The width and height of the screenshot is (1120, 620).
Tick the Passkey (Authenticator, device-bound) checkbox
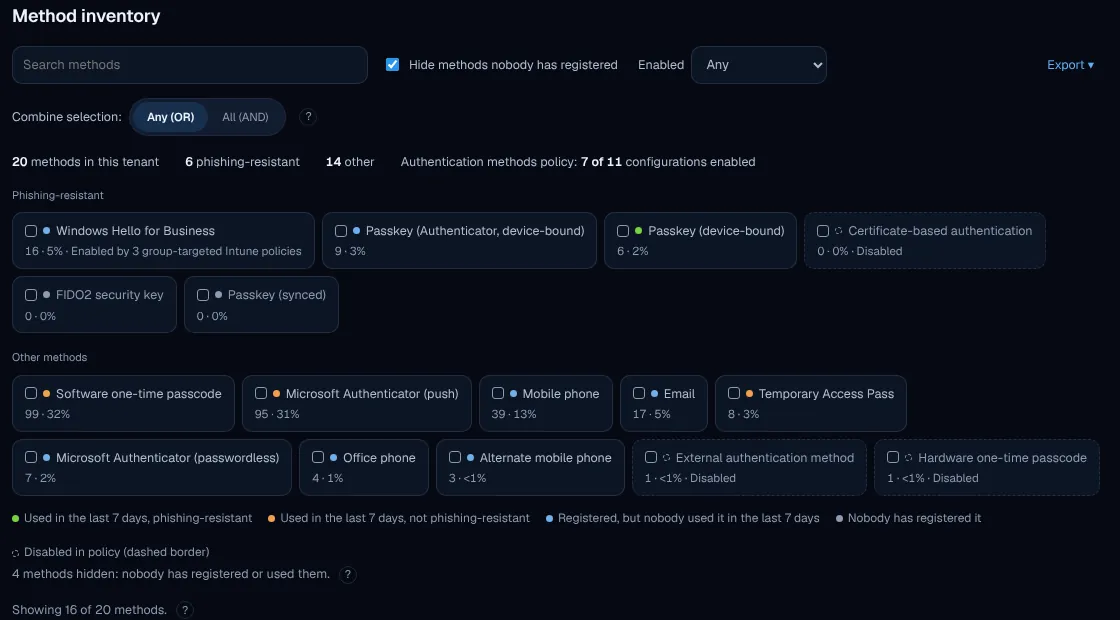[x=341, y=231]
